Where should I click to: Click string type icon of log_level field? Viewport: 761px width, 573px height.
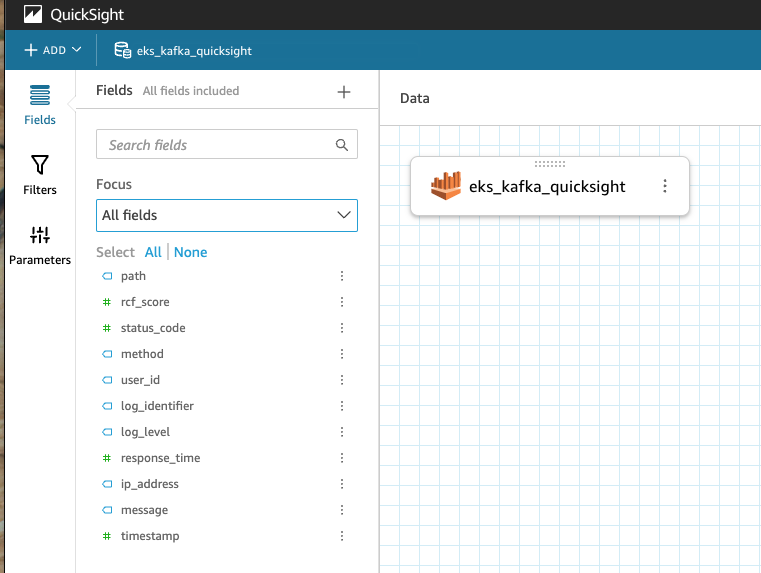[107, 432]
